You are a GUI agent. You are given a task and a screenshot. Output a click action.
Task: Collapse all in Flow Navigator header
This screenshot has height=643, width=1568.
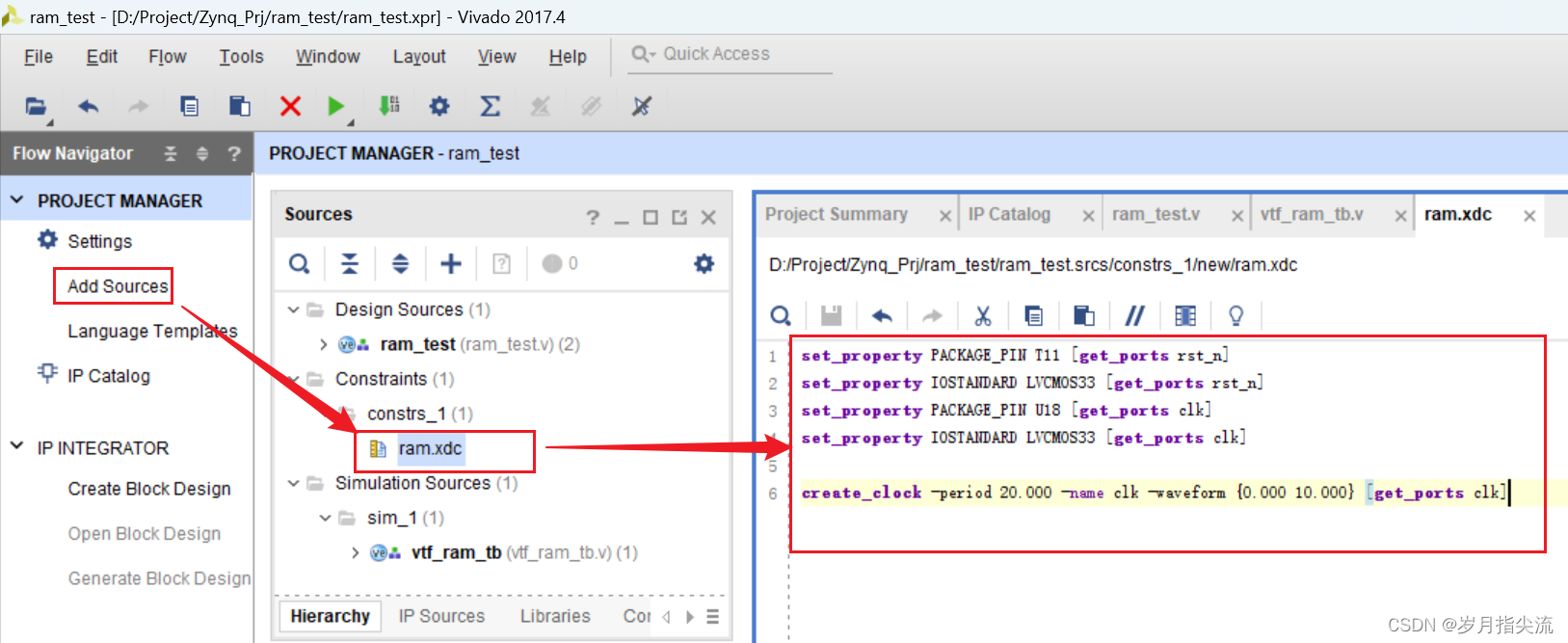[x=171, y=153]
